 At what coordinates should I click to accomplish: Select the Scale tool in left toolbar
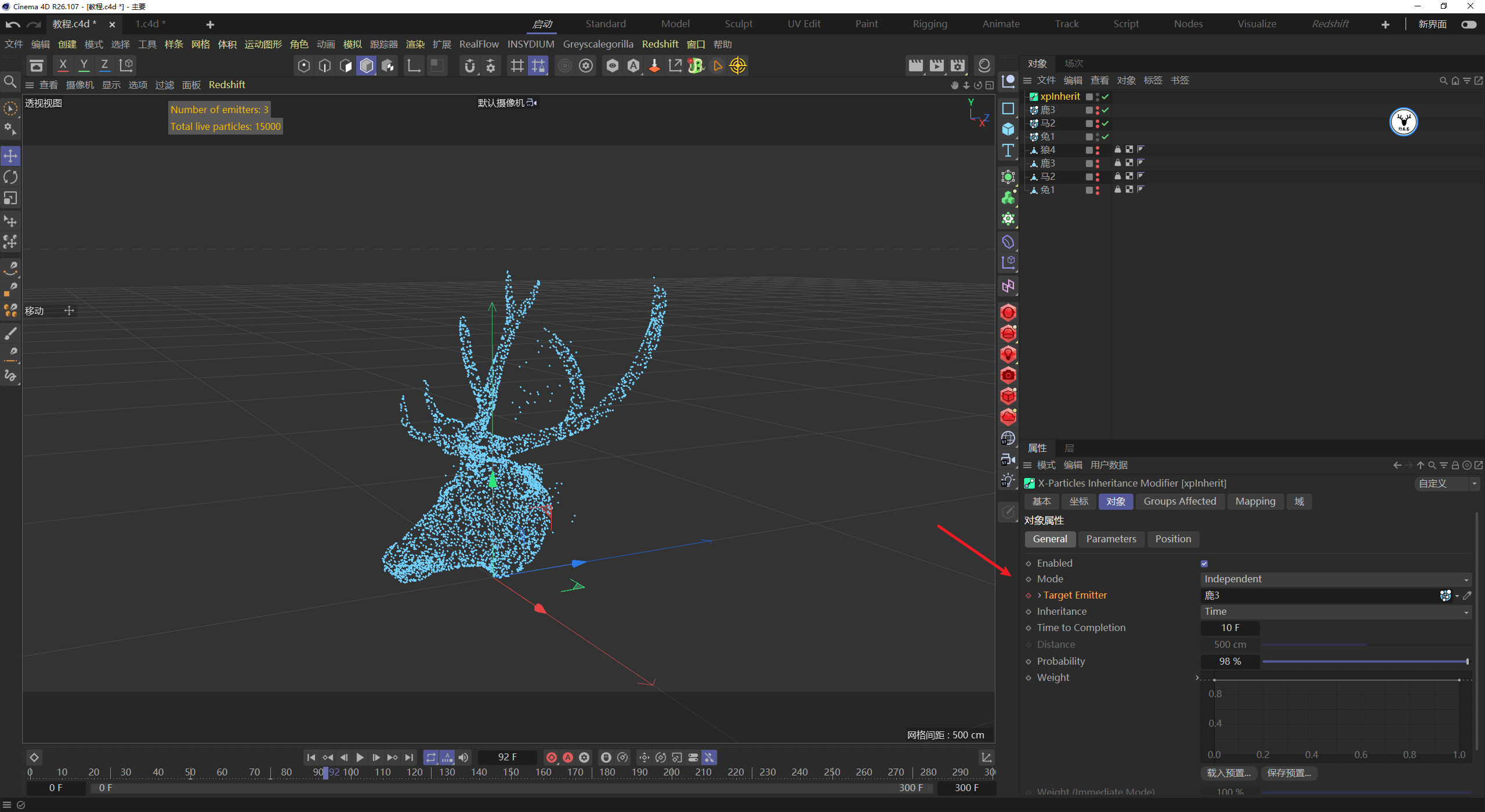click(x=10, y=198)
